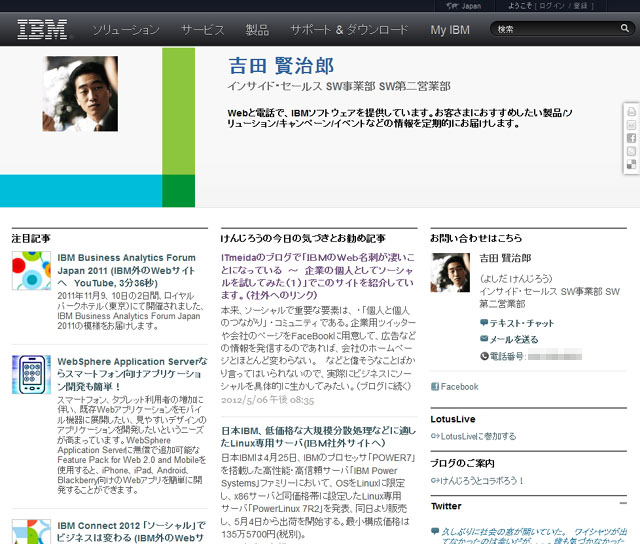Viewport: 640px width, 544px height.
Task: Click the Twitter share icon in sidebar
Action: click(x=631, y=151)
